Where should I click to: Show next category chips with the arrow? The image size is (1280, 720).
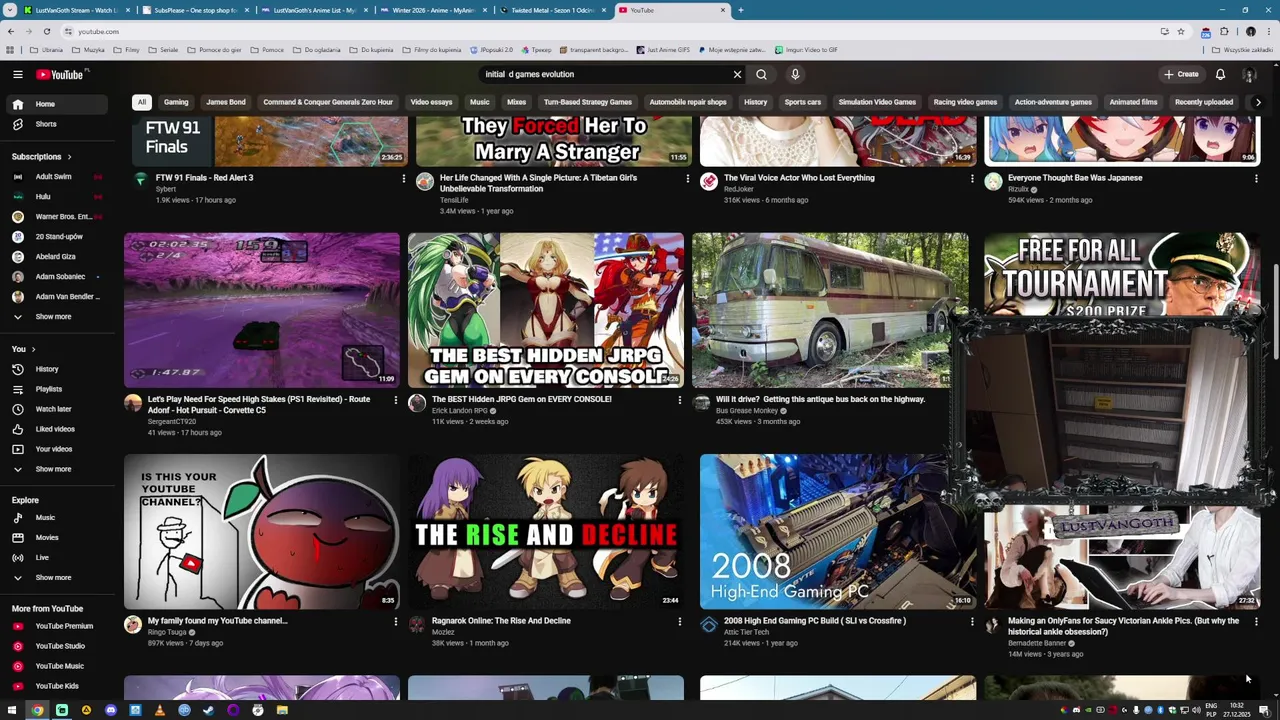tap(1258, 102)
